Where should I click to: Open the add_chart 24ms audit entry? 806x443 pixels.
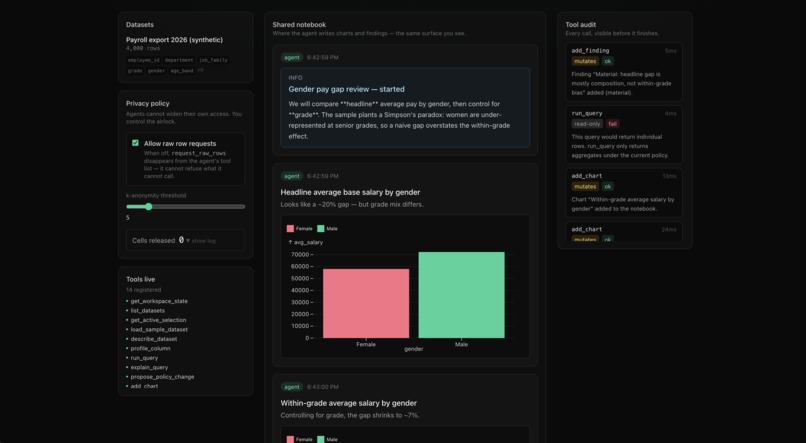624,231
